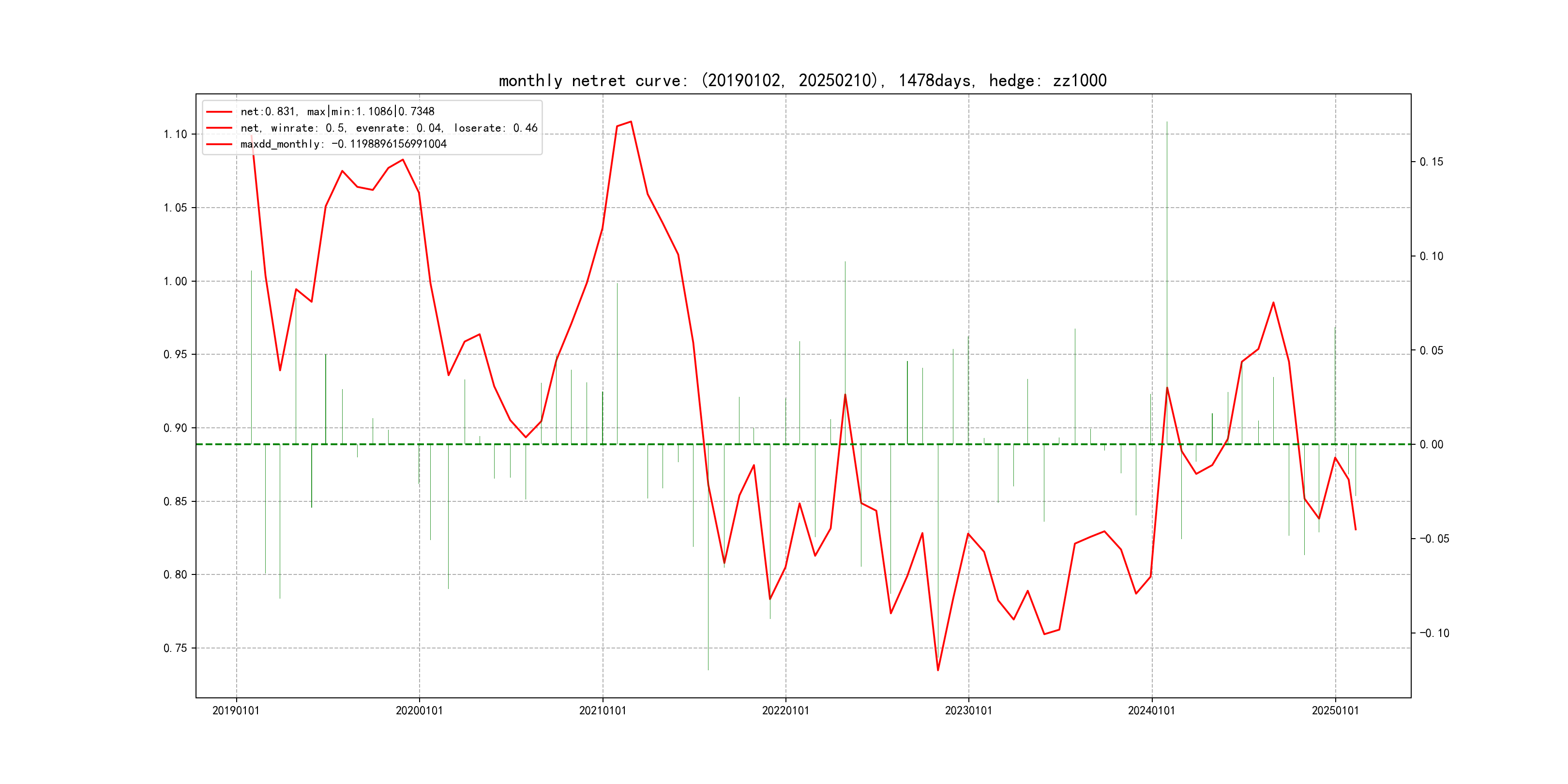Select the legend text 'net:0.831, max|min:1.1086|0.7348'
The image size is (1568, 784).
(337, 112)
